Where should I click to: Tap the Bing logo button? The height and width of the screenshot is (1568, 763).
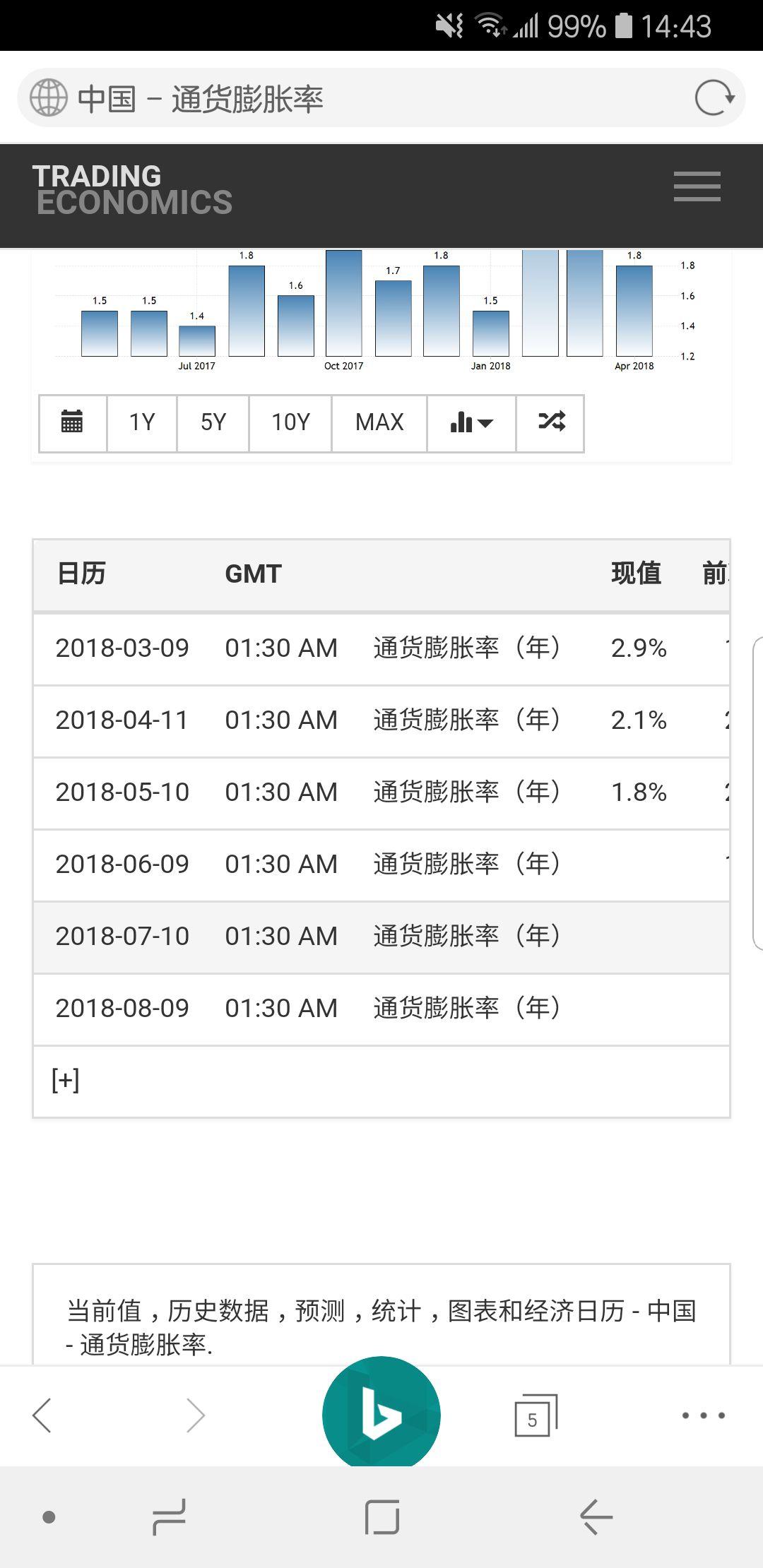(x=381, y=1415)
